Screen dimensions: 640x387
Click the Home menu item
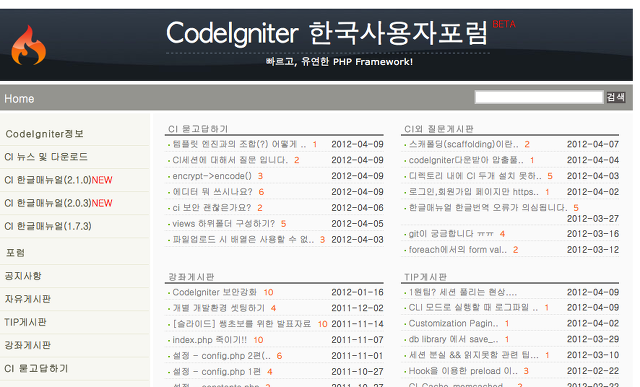[x=19, y=98]
